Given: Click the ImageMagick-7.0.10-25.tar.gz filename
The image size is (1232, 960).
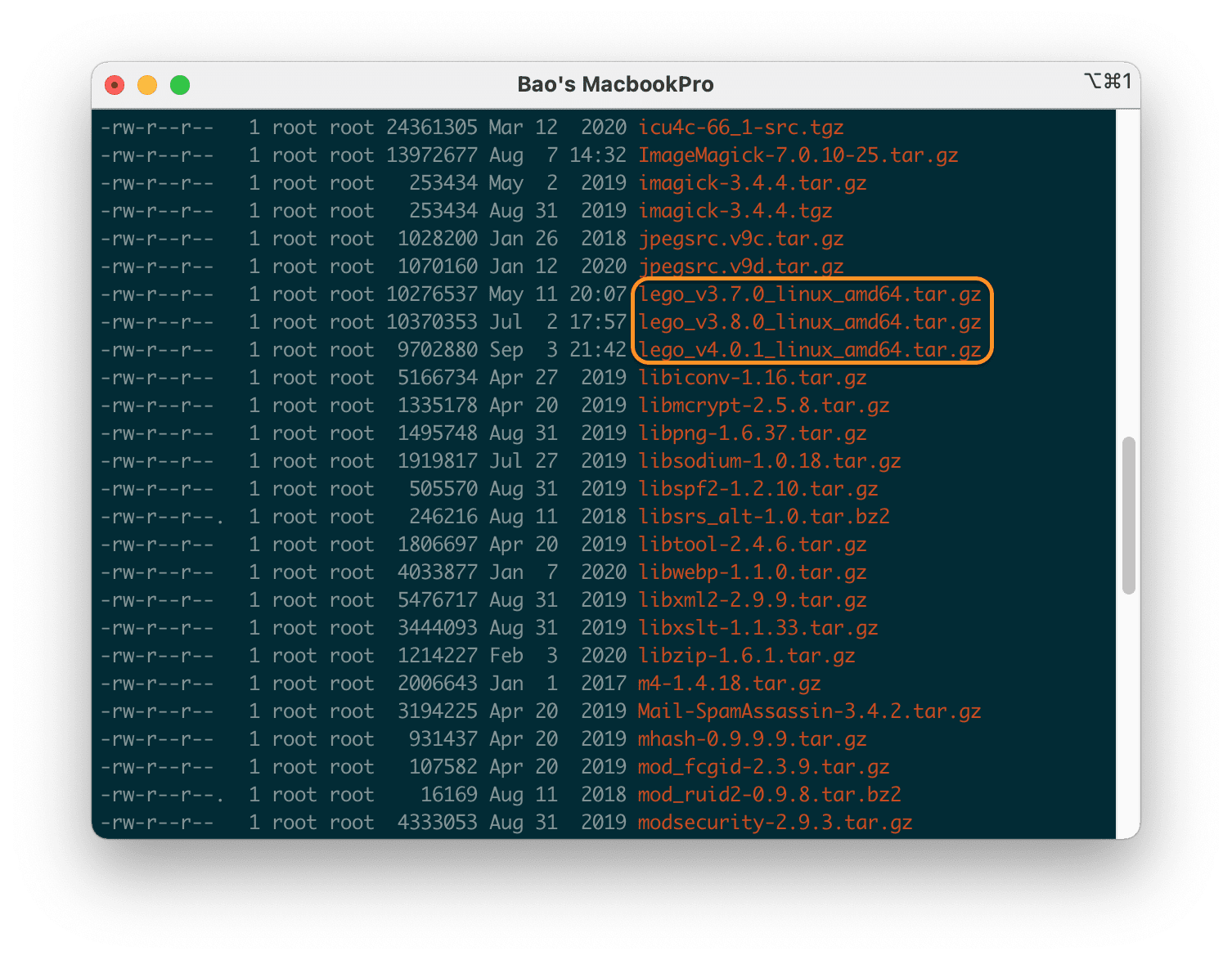Looking at the screenshot, I should [x=799, y=155].
